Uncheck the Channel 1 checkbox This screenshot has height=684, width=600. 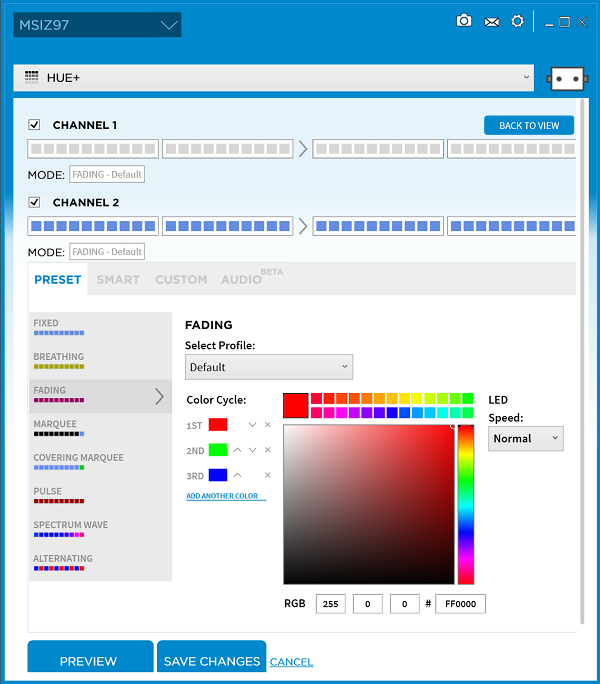tap(34, 125)
